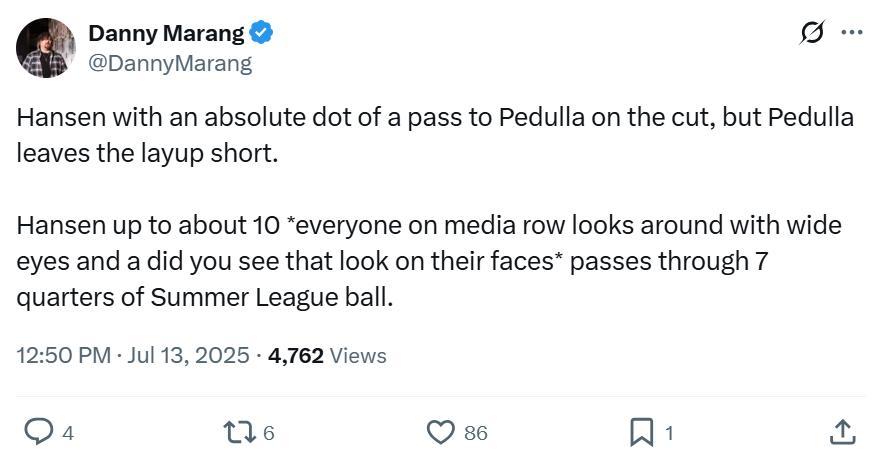
Task: View the 4,762 Views analytics
Action: [x=327, y=355]
